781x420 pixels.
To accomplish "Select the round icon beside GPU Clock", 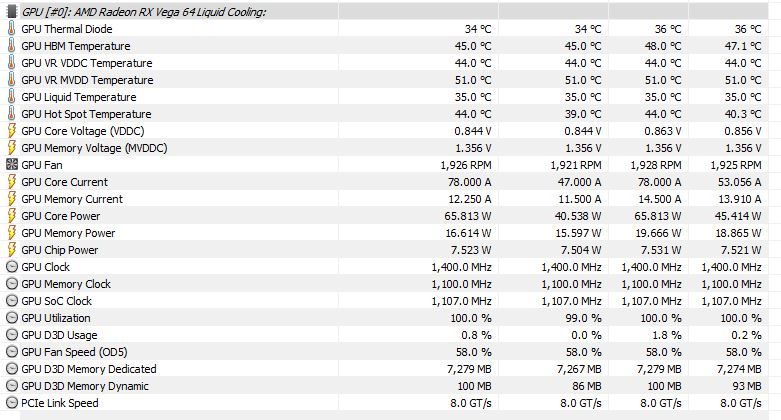I will click(12, 267).
